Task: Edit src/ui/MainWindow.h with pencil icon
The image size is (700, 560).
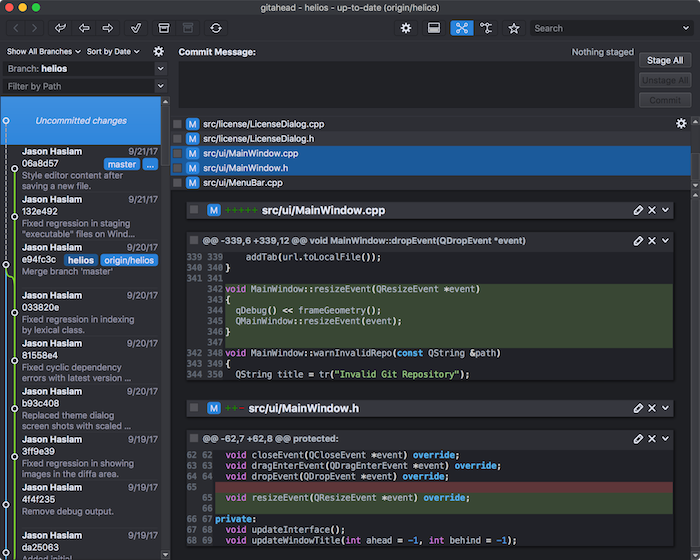Action: click(638, 408)
